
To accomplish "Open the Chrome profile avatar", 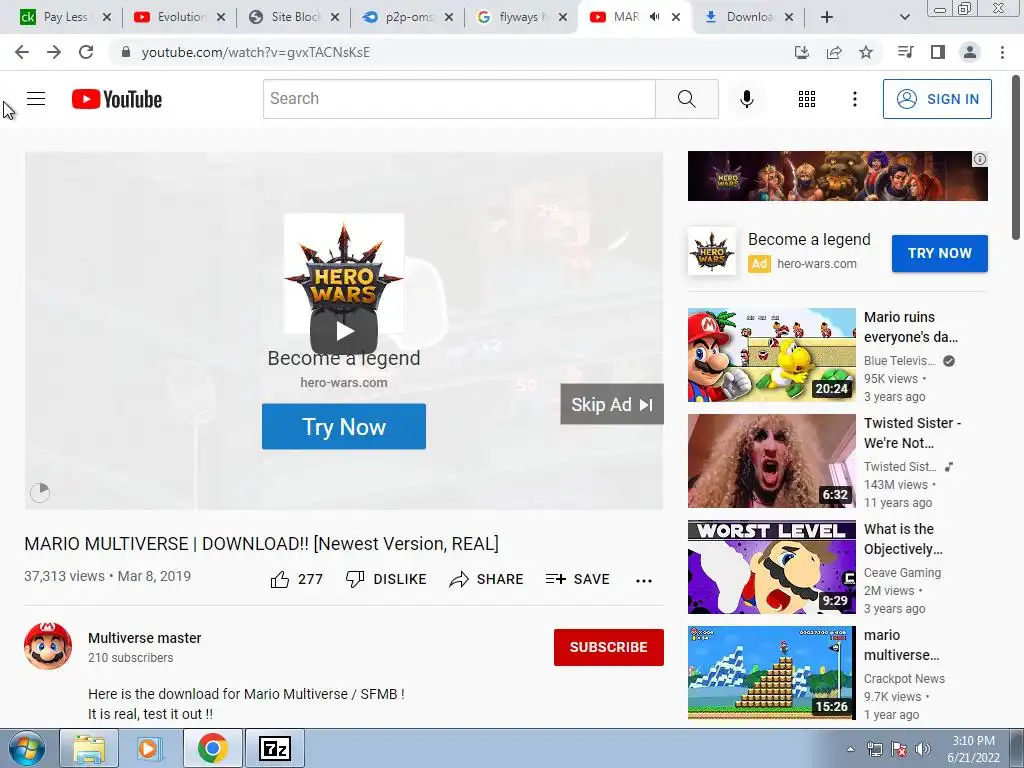I will tap(970, 52).
